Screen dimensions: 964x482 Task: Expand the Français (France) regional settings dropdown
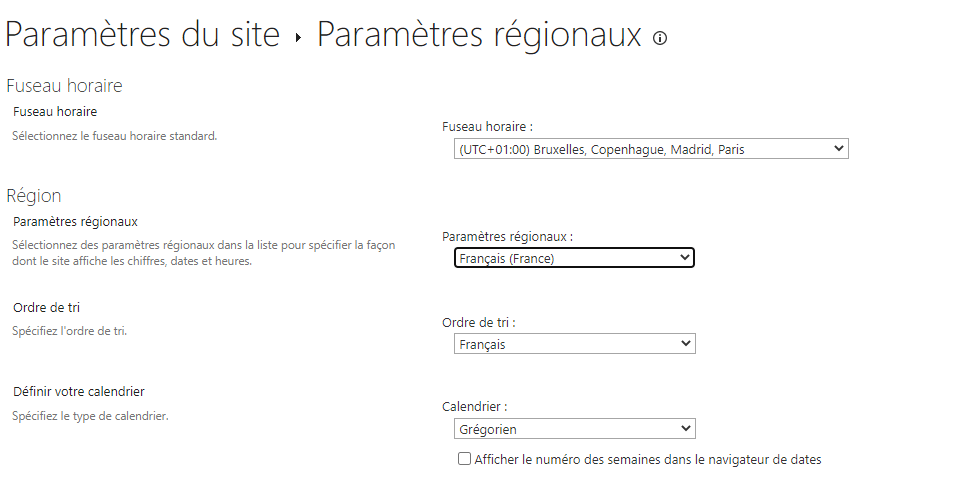574,258
